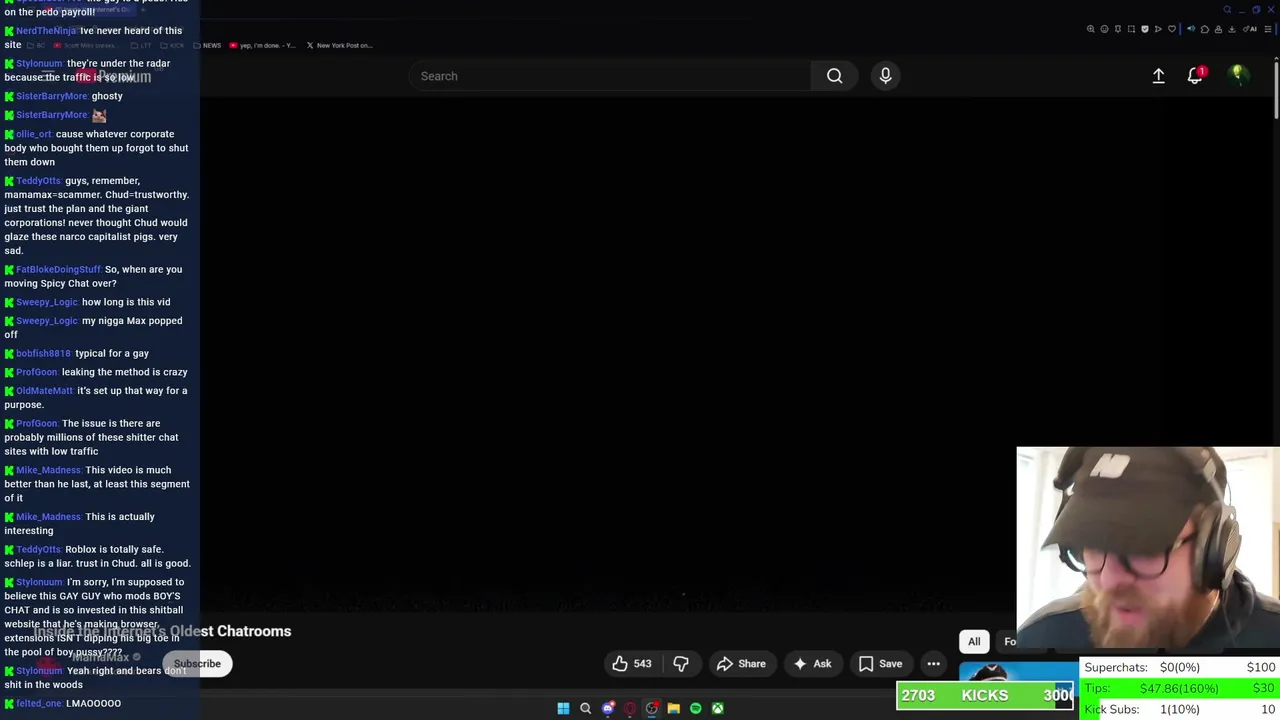The height and width of the screenshot is (720, 1280).
Task: Select the All filter chip
Action: tap(974, 642)
